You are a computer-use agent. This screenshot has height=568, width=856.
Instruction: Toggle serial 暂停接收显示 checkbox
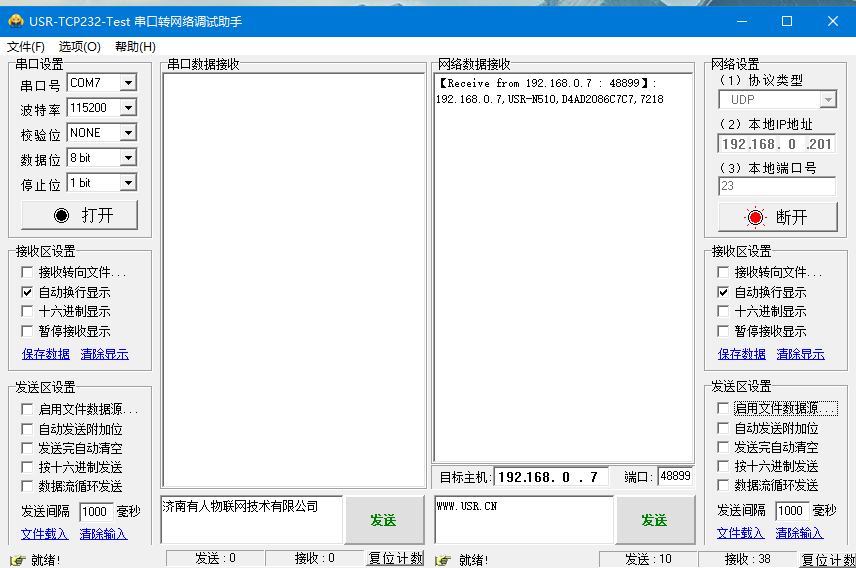[27, 331]
